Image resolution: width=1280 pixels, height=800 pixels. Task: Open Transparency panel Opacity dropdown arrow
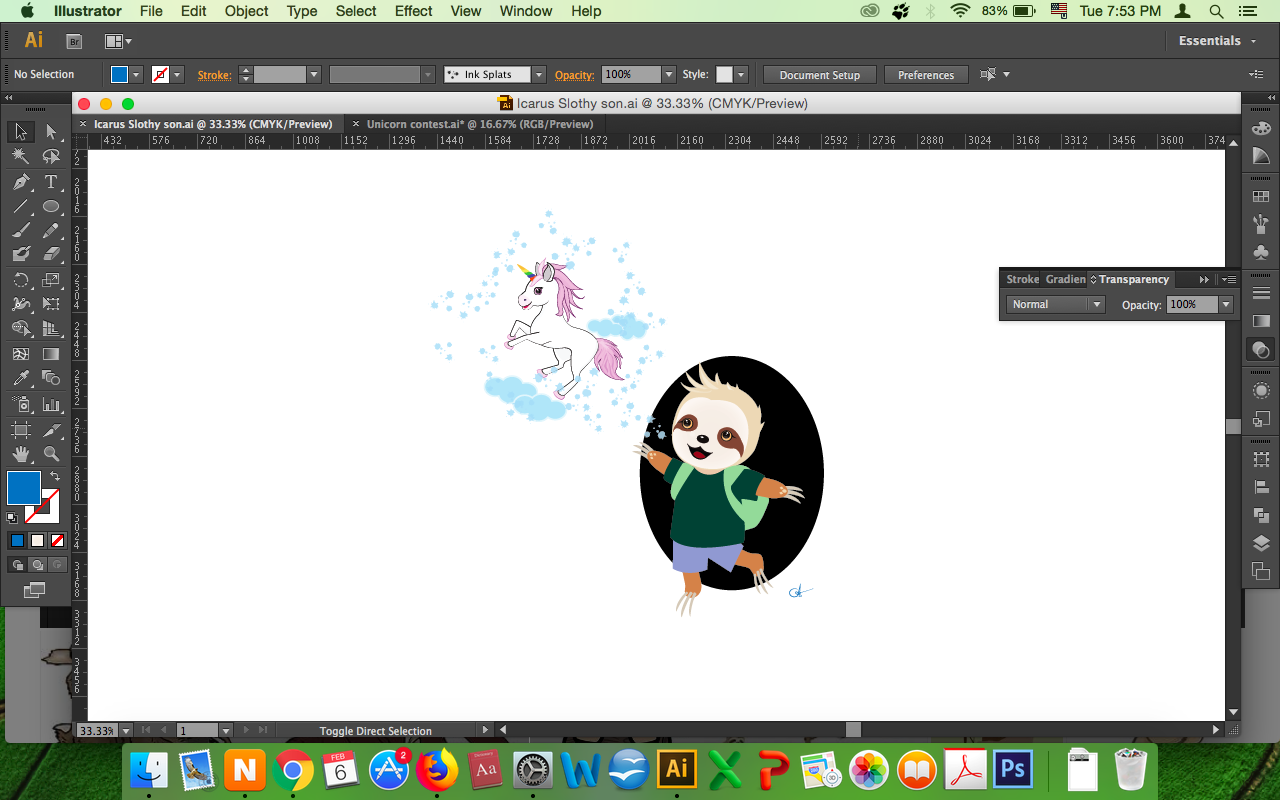pyautogui.click(x=1225, y=305)
